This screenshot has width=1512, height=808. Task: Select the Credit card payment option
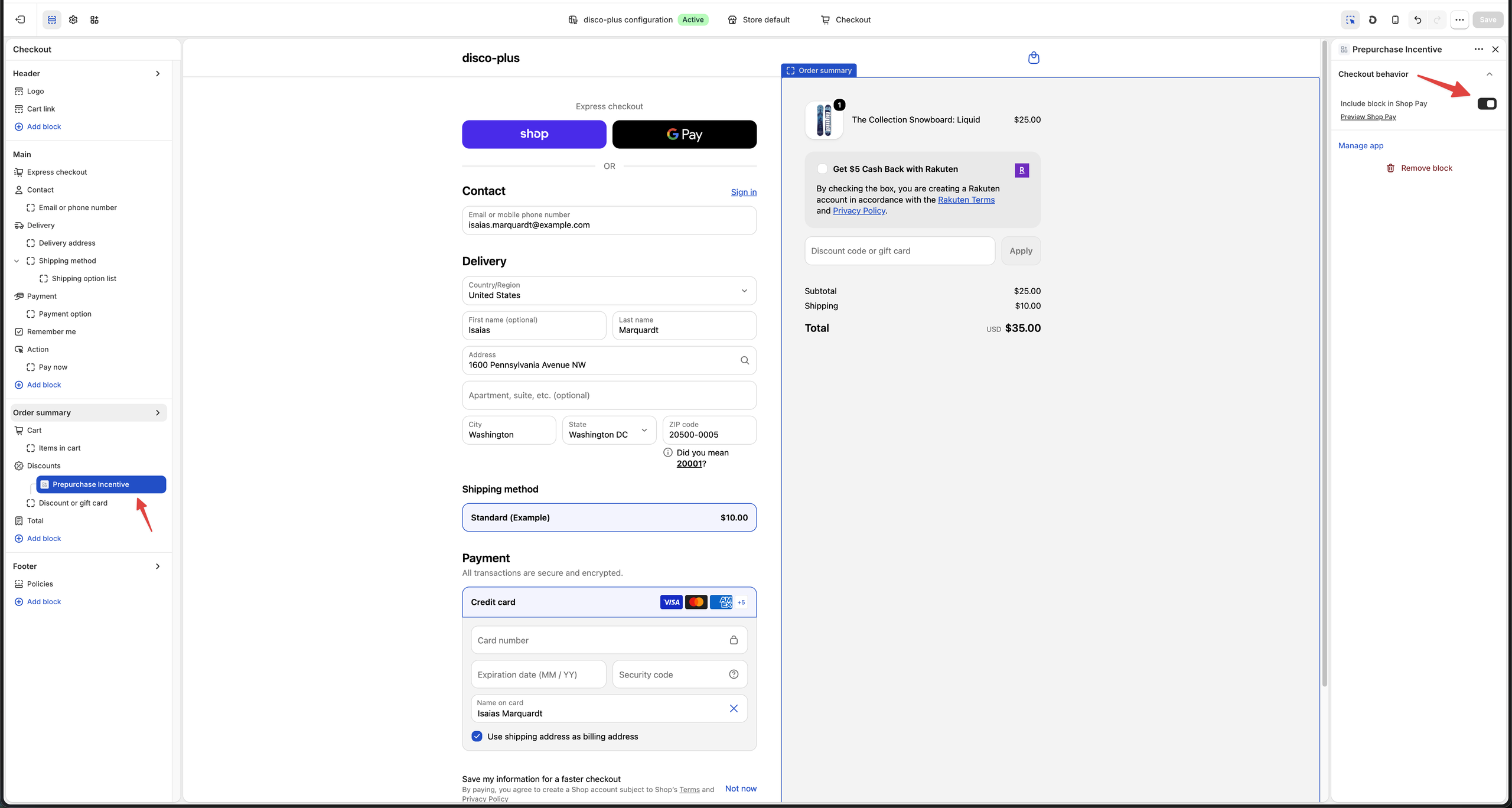609,602
